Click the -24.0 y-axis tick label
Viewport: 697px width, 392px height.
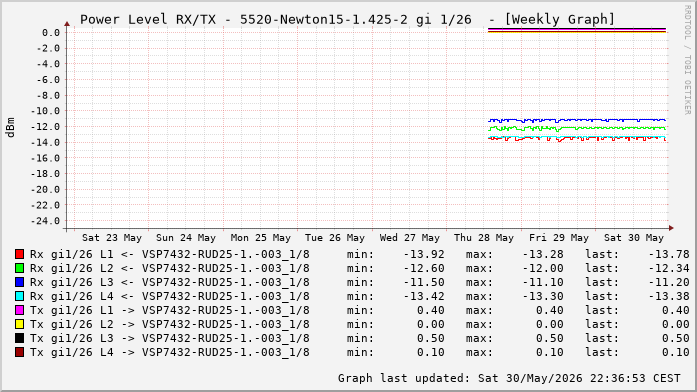[x=45, y=221]
